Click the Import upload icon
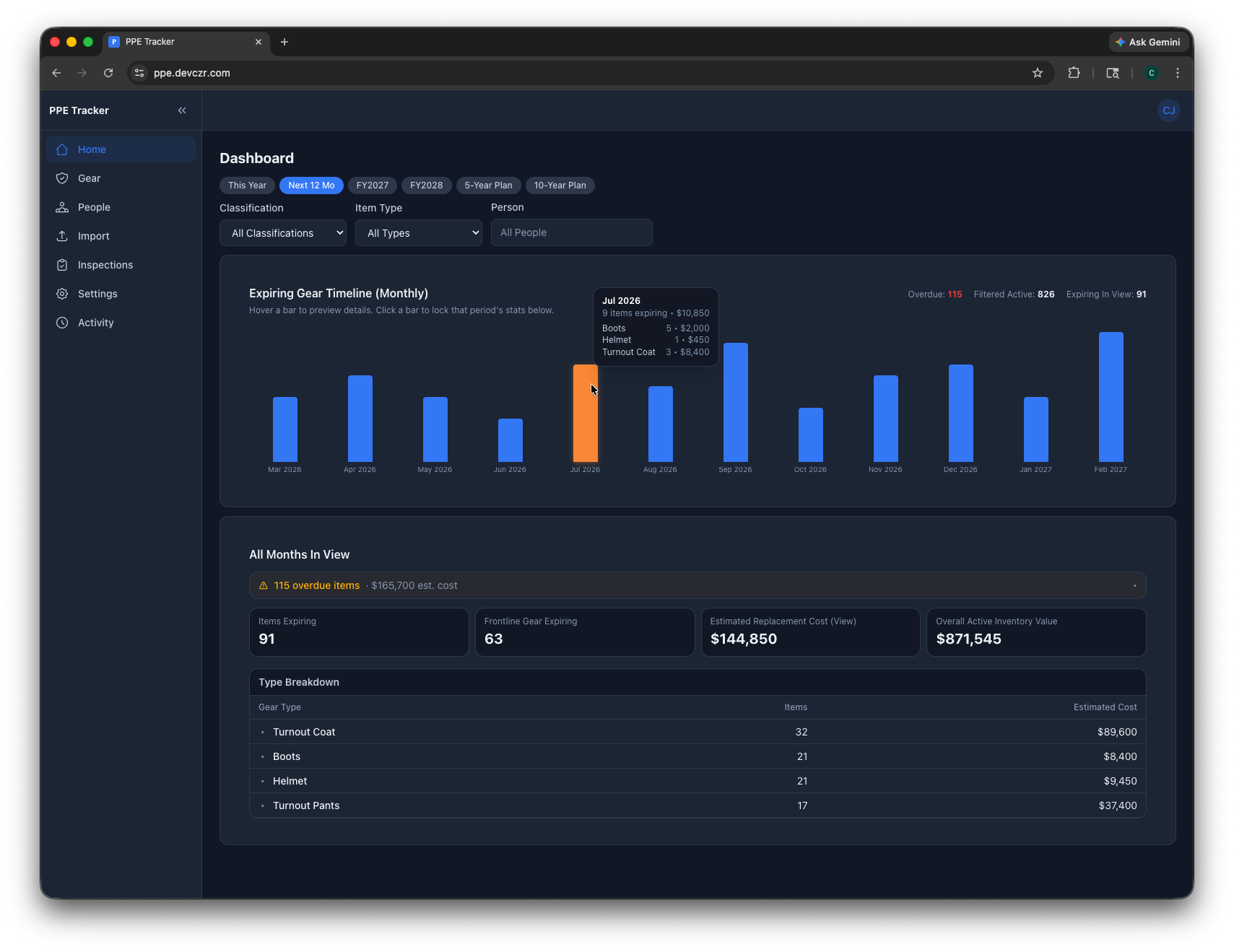 pos(63,236)
